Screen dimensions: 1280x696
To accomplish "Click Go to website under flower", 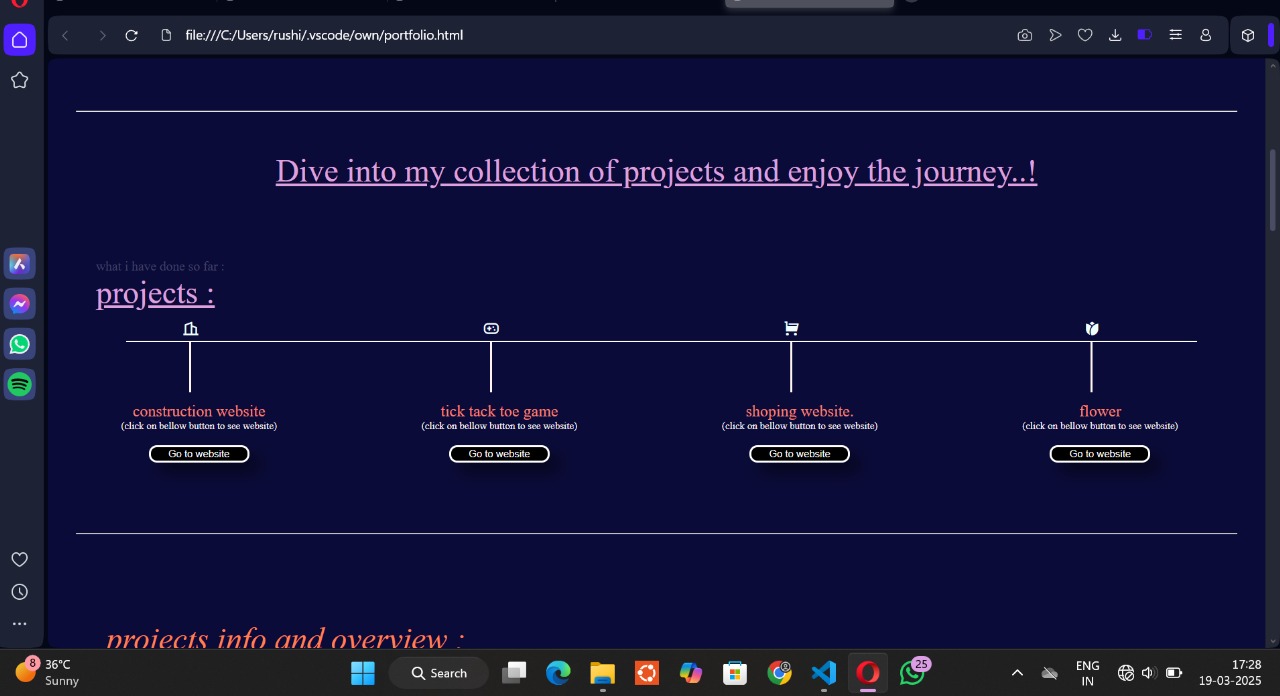I will tap(1100, 454).
